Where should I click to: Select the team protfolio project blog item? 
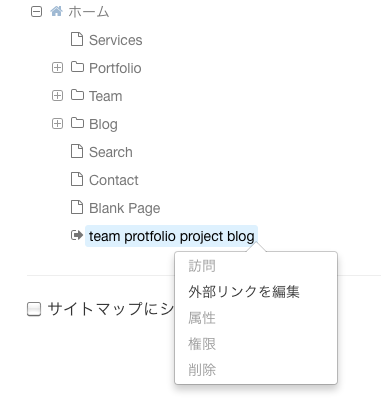(171, 236)
